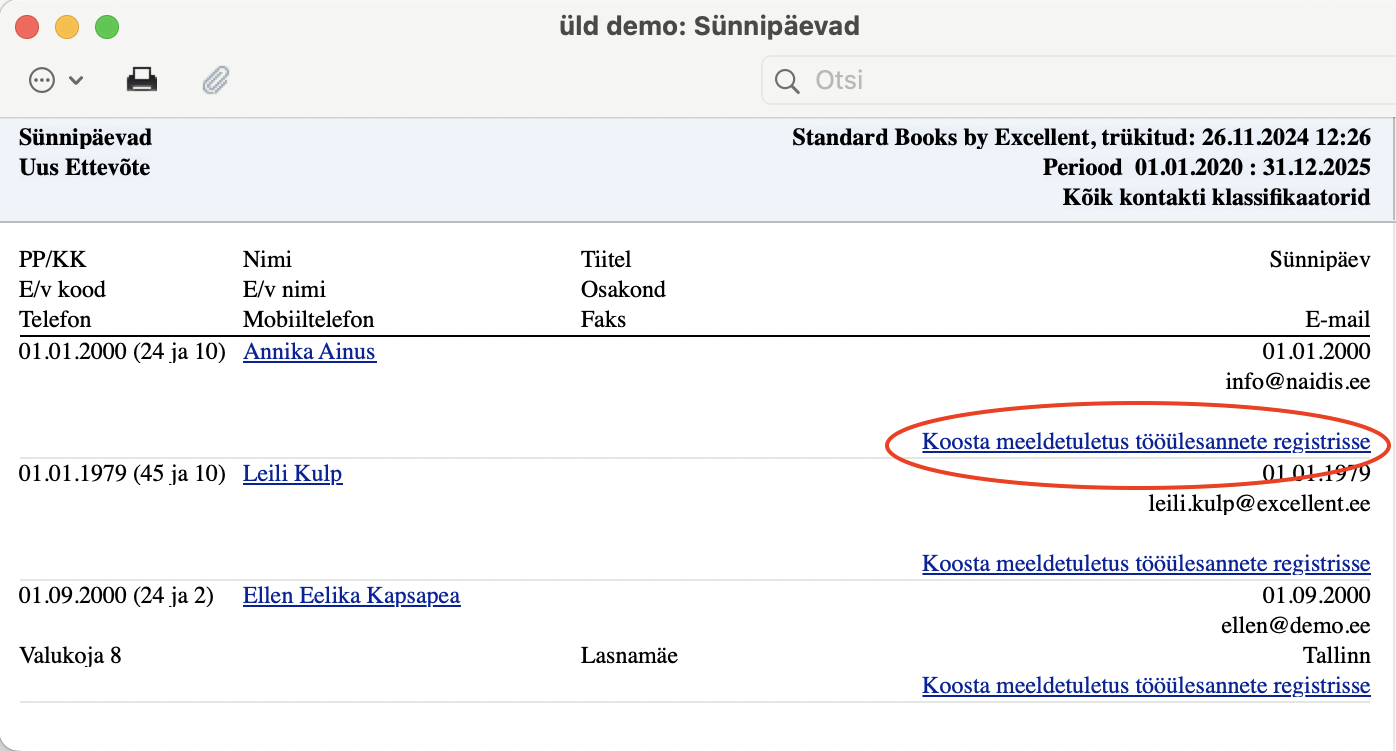Focus the Otsi search field

point(1078,80)
